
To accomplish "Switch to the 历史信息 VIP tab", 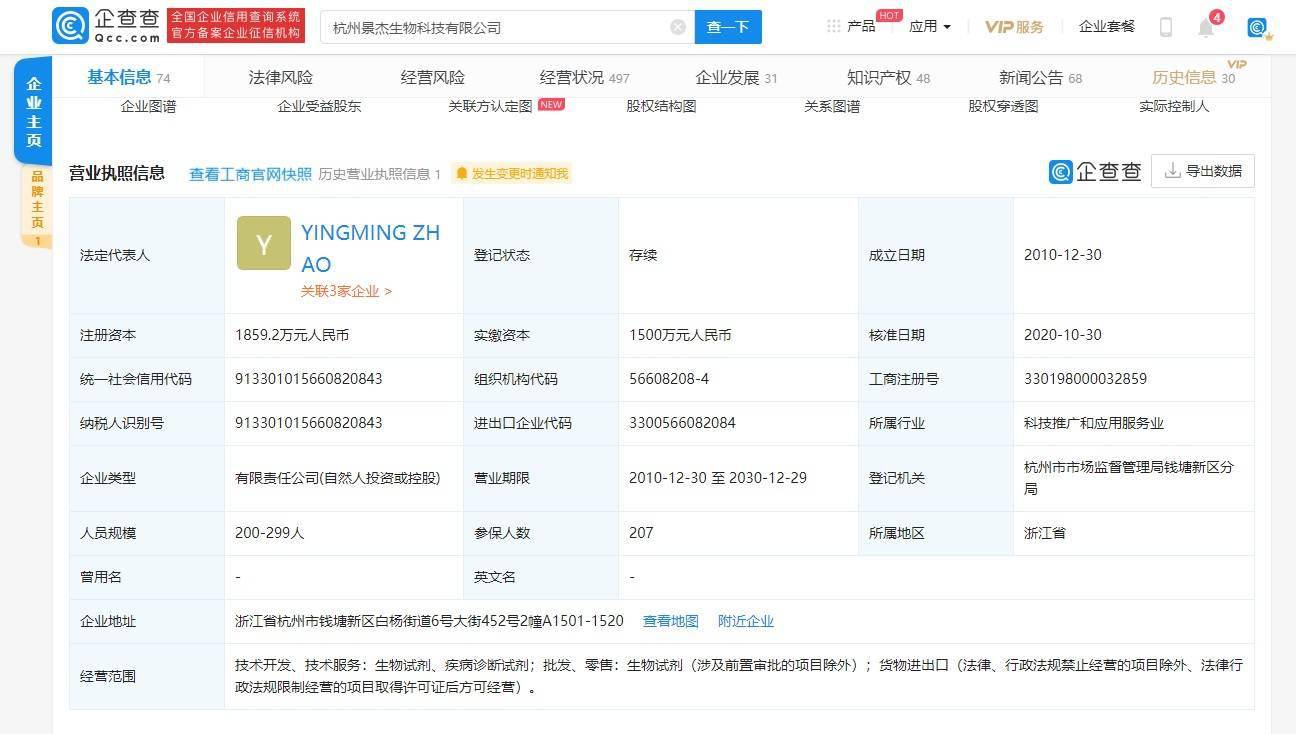I will pos(1193,77).
